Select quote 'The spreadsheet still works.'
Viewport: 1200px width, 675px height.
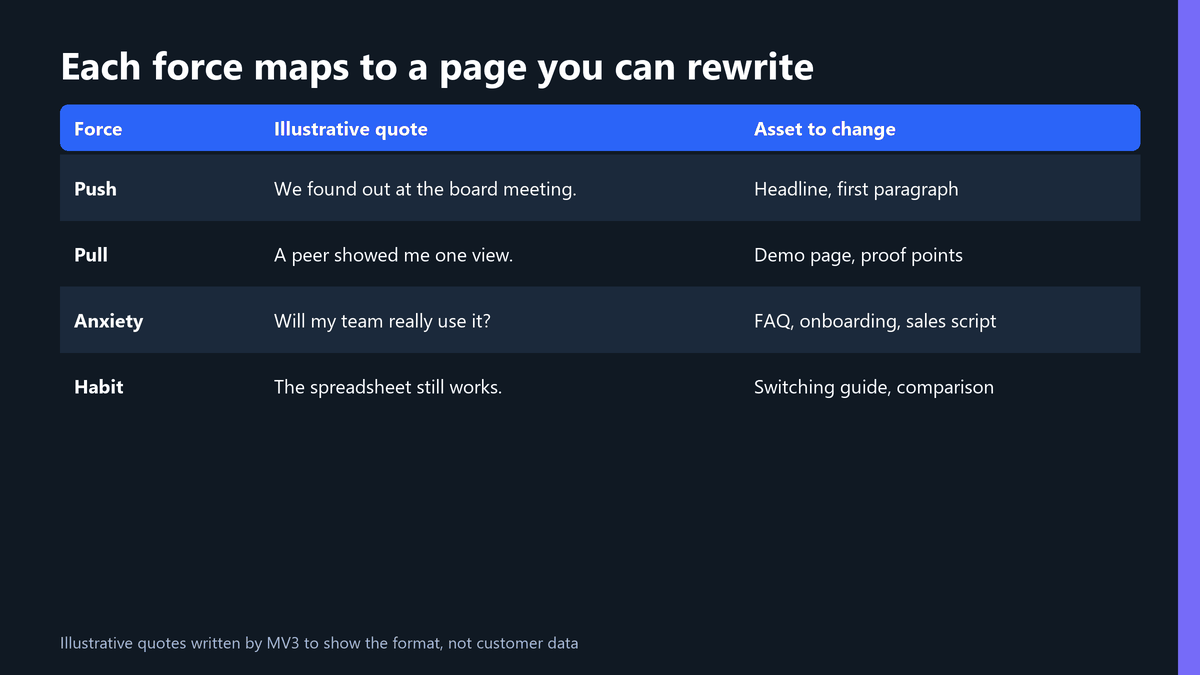tap(388, 387)
